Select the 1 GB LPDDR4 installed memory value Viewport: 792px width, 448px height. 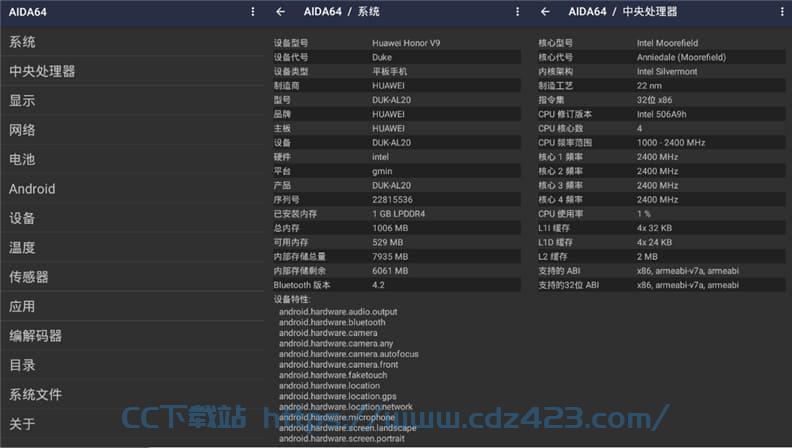[399, 214]
